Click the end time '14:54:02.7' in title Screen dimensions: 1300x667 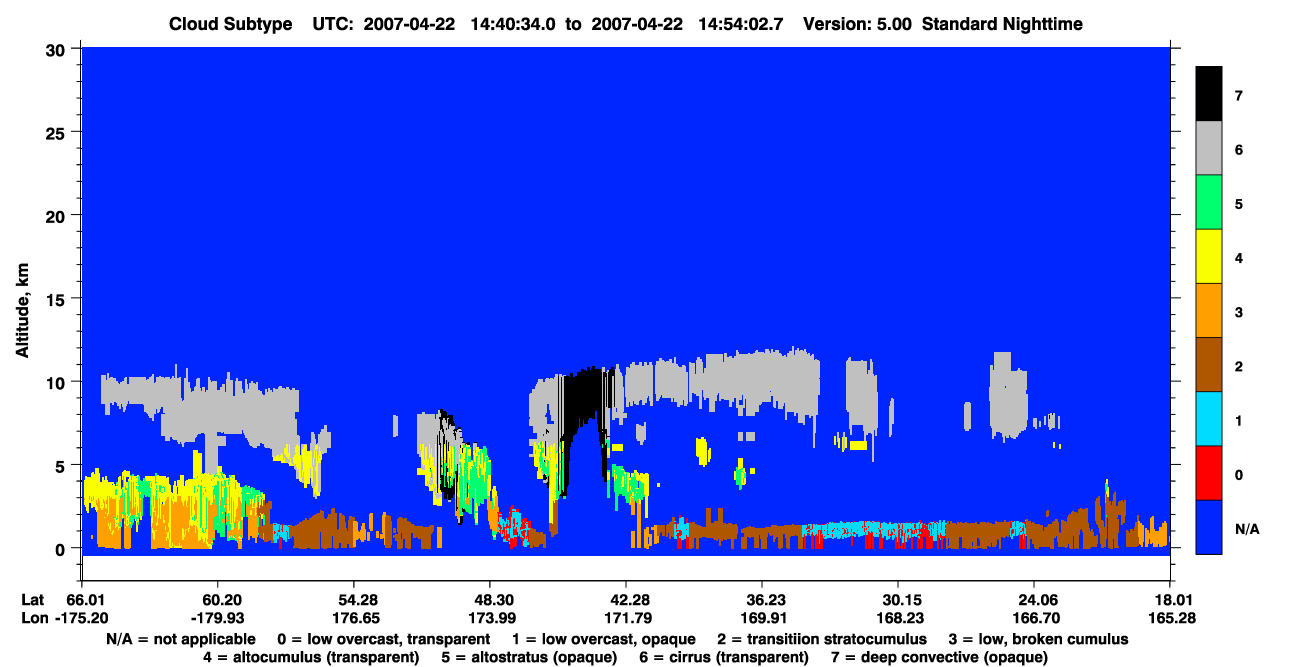pyautogui.click(x=741, y=23)
